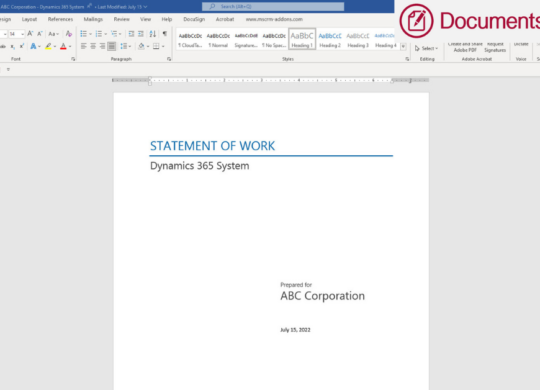The width and height of the screenshot is (540, 390).
Task: Expand the Styles gallery
Action: point(403,47)
